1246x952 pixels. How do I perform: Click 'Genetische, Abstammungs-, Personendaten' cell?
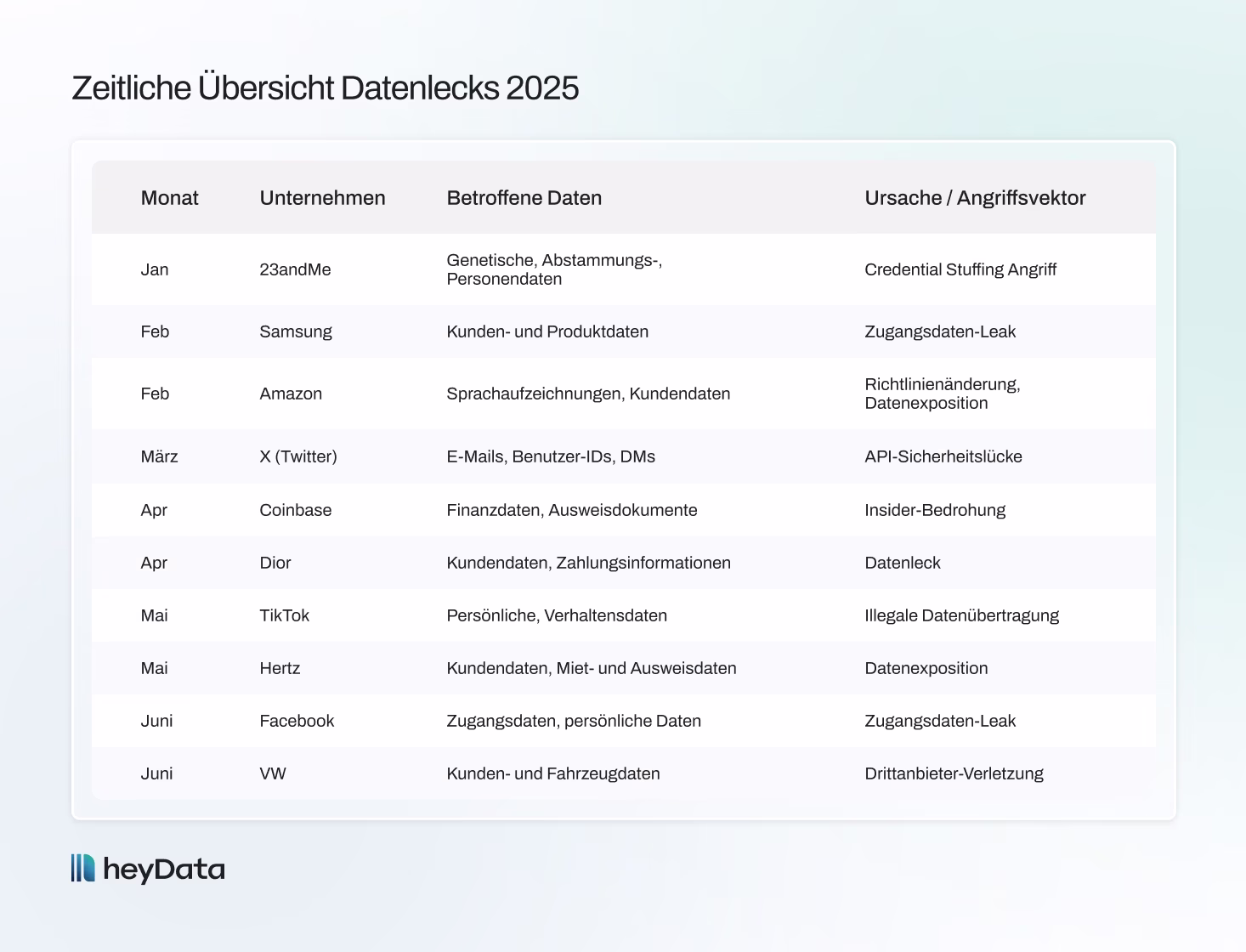pos(554,269)
